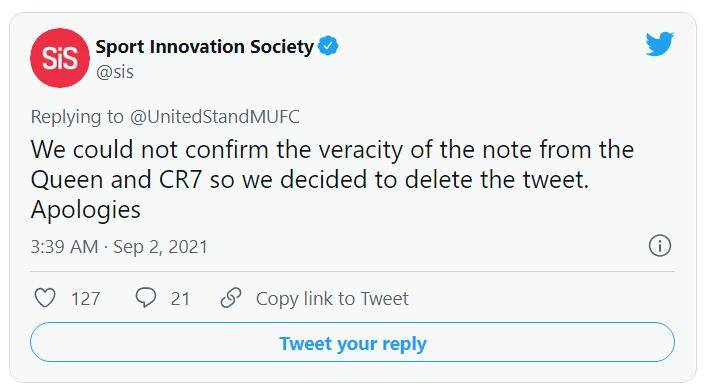Open replies via speech bubble icon
The image size is (704, 389).
[145, 298]
